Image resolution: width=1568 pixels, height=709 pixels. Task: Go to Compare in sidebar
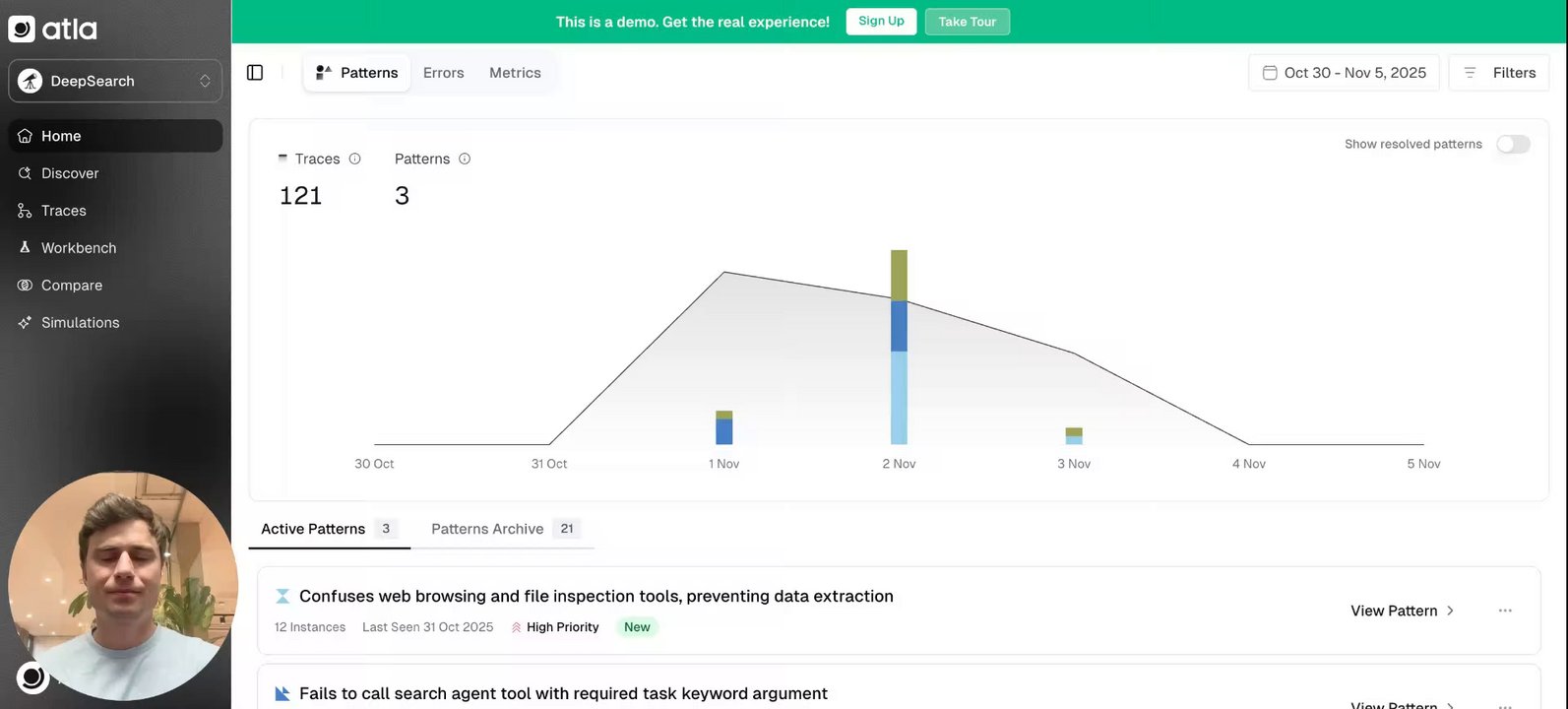tap(72, 286)
